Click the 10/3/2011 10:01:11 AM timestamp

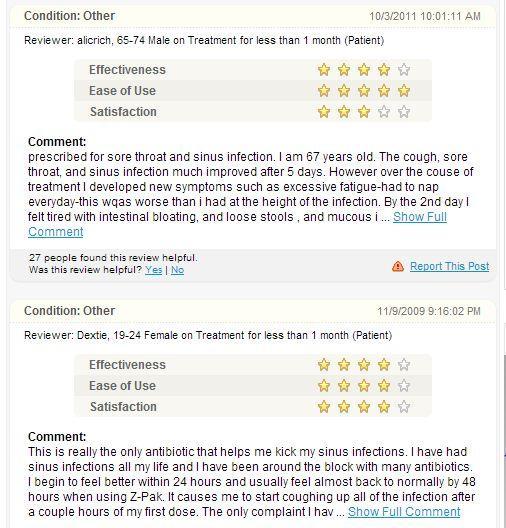click(425, 16)
